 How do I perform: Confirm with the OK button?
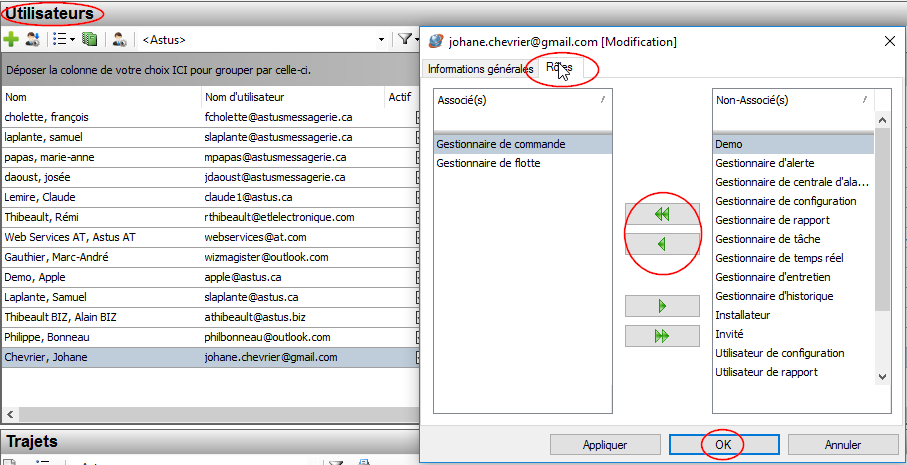(x=722, y=444)
